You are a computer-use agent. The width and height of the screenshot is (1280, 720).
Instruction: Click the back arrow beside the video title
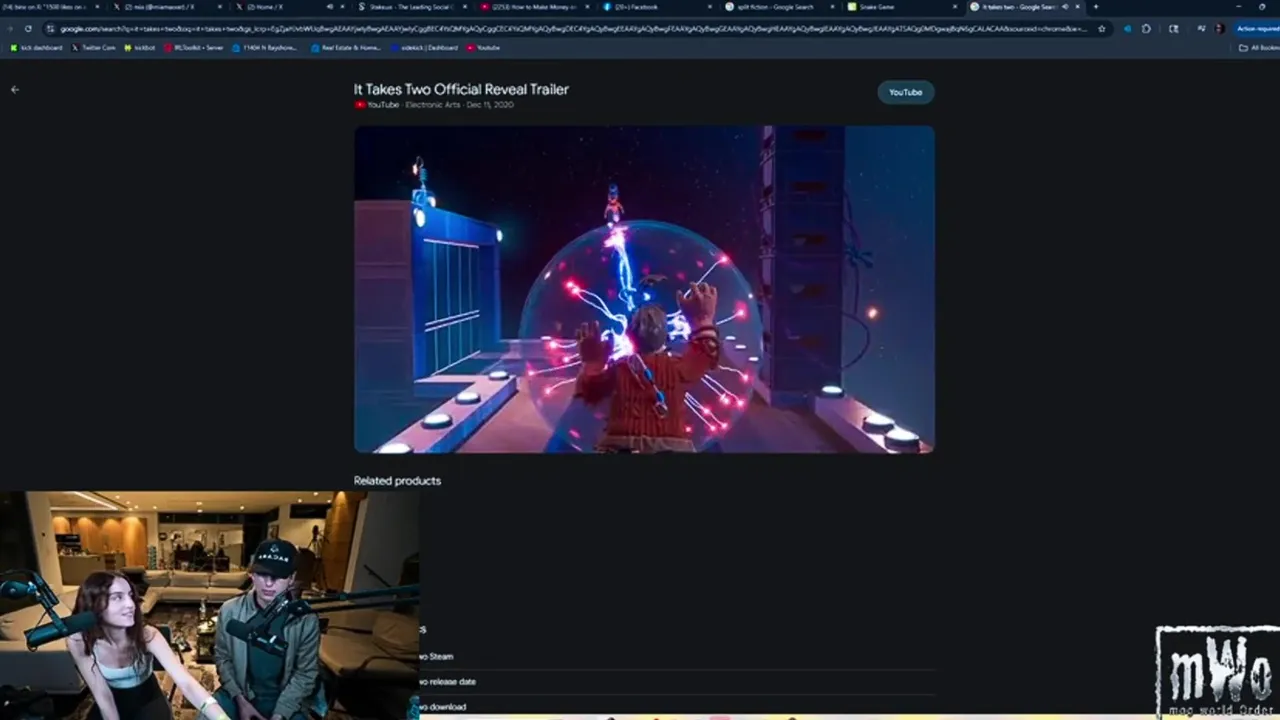[14, 89]
